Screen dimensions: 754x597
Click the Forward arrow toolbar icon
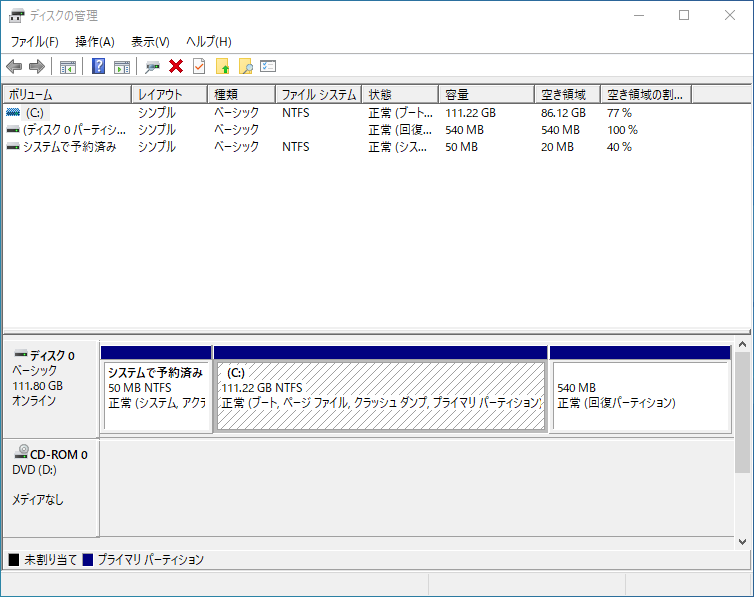point(37,66)
